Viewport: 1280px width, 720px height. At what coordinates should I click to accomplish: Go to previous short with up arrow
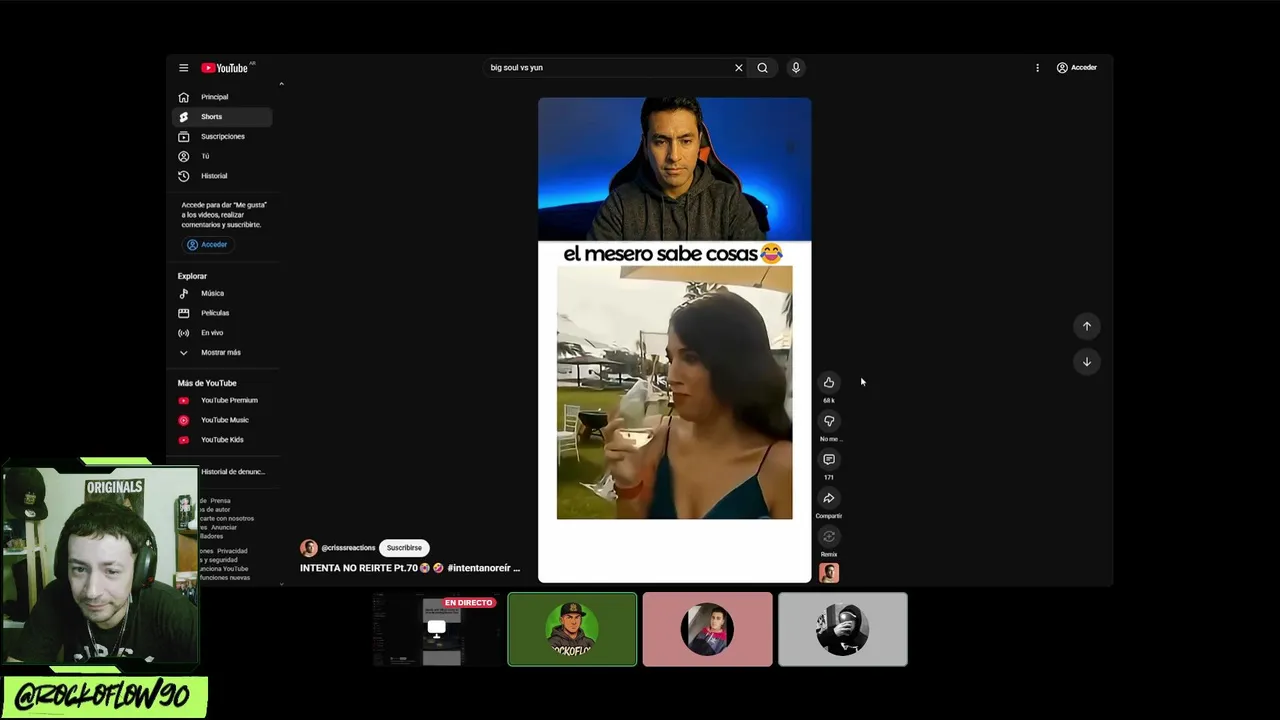click(1087, 326)
